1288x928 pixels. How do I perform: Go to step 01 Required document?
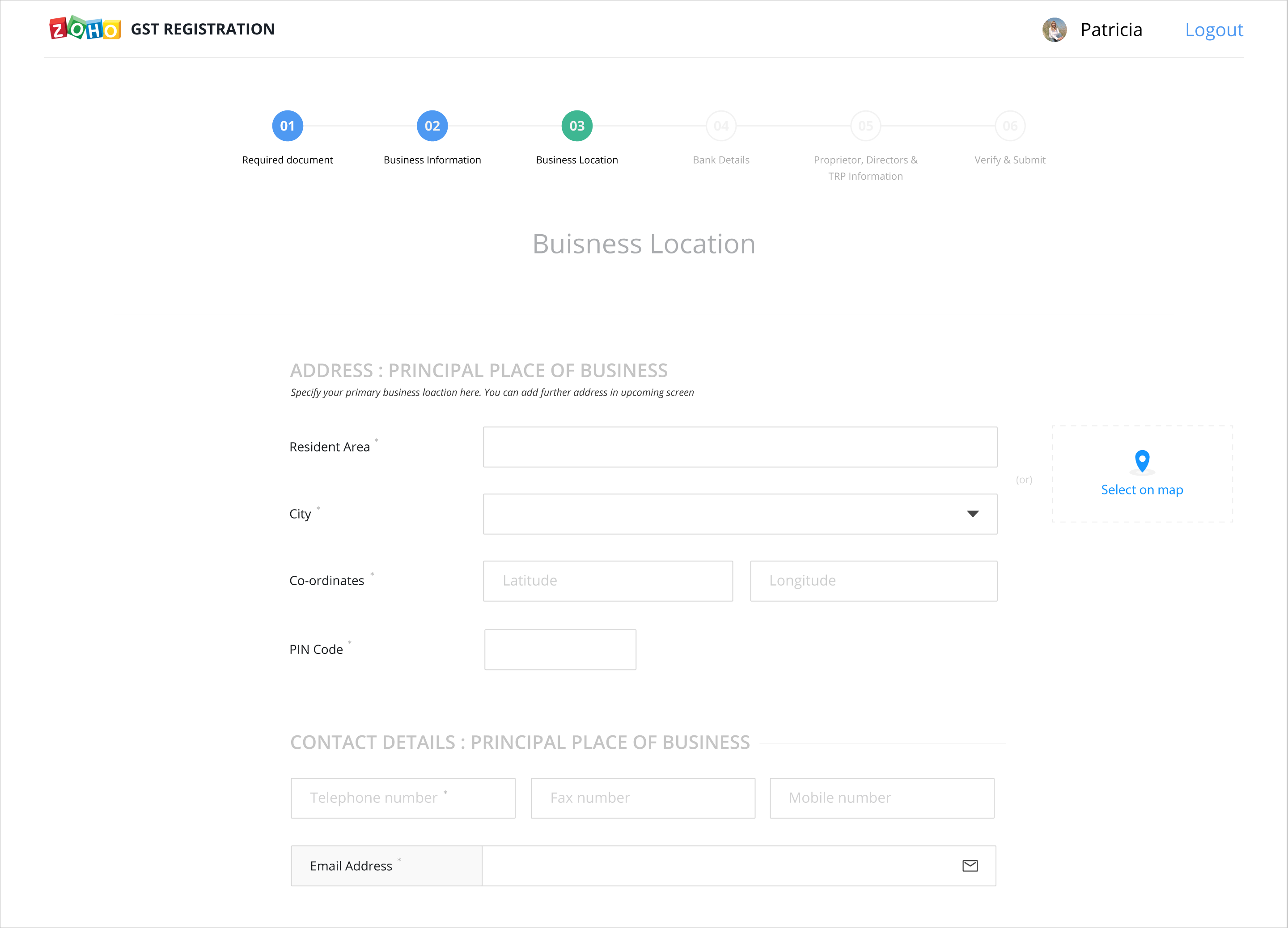(288, 126)
